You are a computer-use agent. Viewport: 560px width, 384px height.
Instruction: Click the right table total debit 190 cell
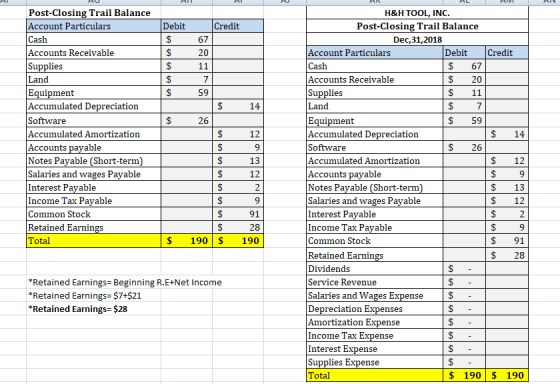pos(464,375)
